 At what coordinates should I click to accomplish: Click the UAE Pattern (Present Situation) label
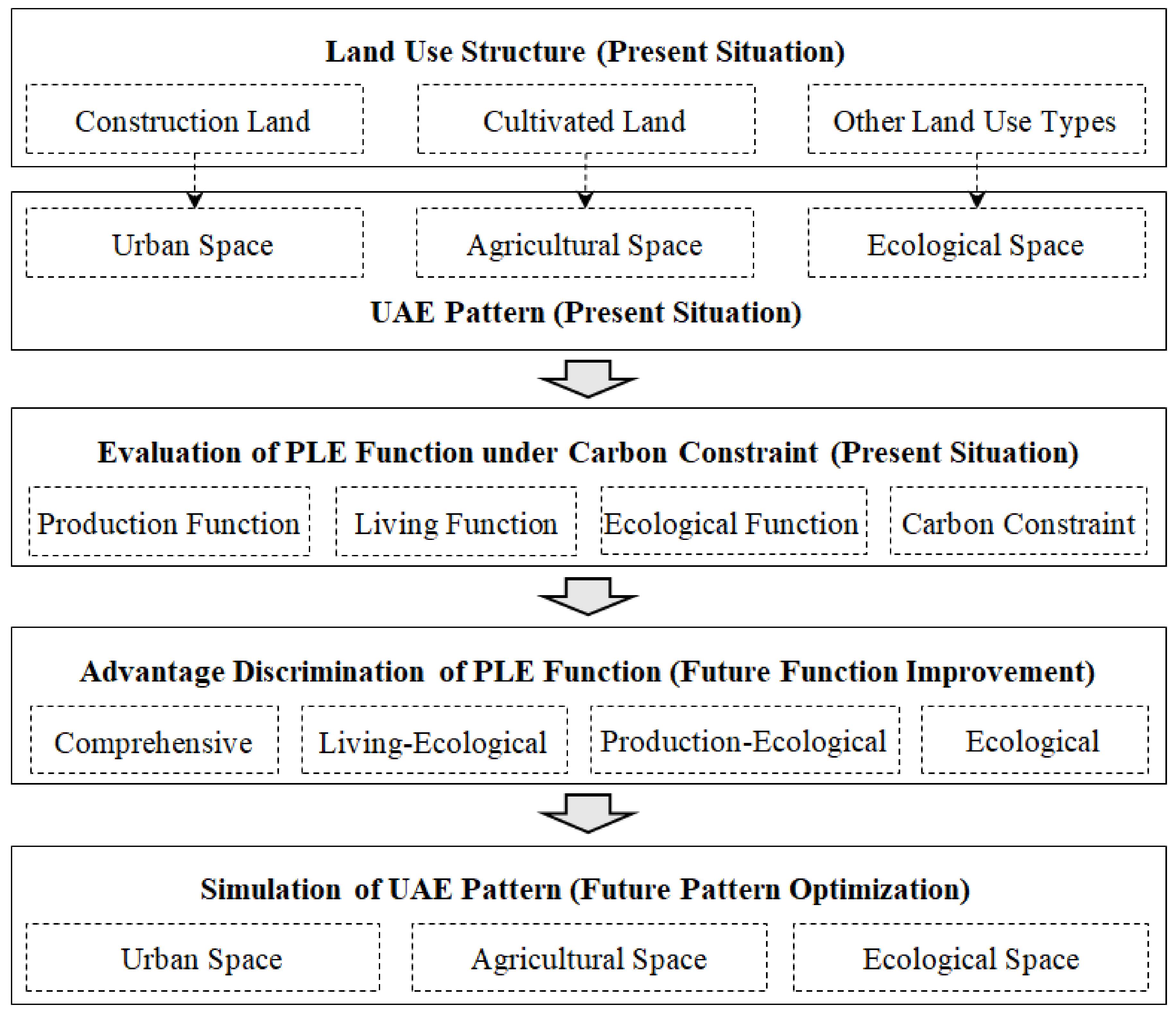click(x=586, y=312)
